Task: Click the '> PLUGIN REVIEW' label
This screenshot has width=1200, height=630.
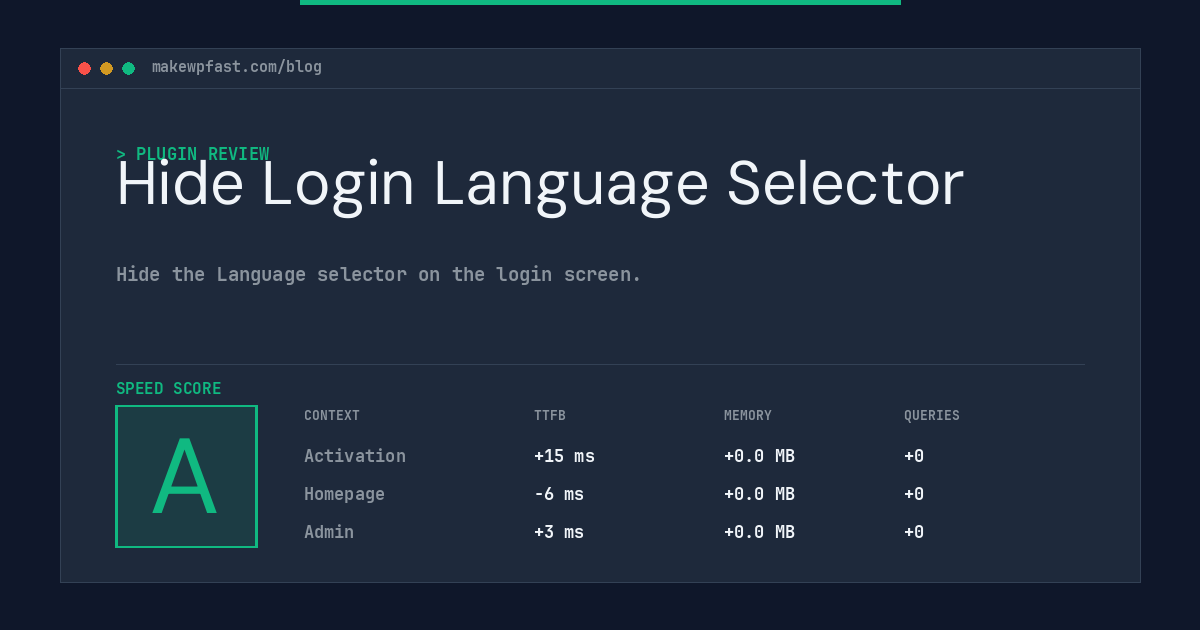Action: [x=193, y=154]
